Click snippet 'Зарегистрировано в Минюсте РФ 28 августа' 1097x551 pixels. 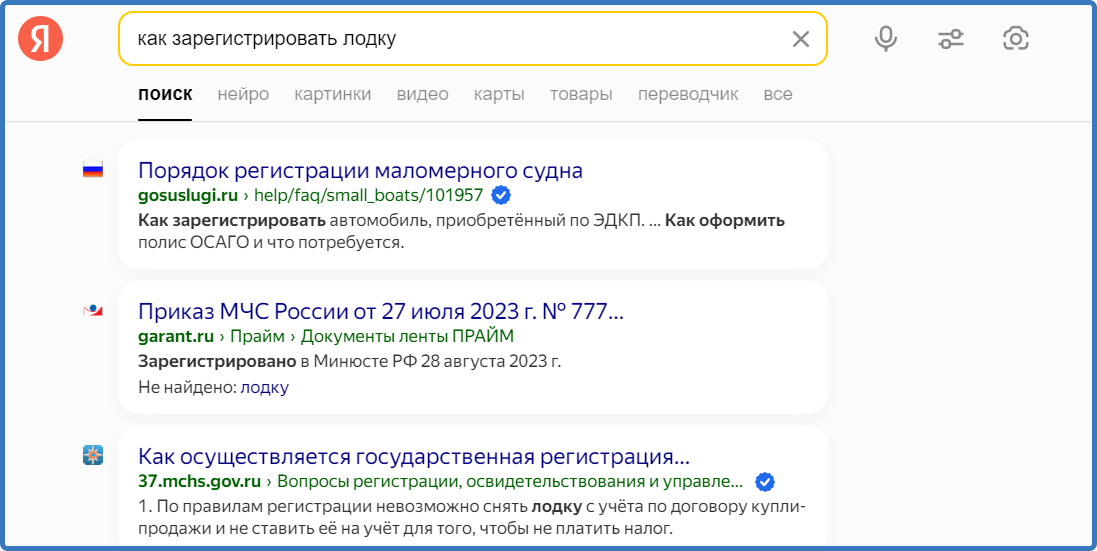tap(350, 362)
